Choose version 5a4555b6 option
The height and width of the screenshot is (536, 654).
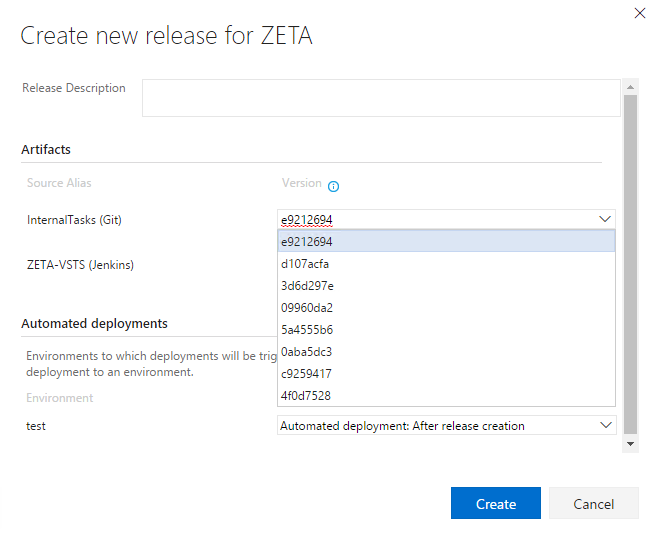445,330
